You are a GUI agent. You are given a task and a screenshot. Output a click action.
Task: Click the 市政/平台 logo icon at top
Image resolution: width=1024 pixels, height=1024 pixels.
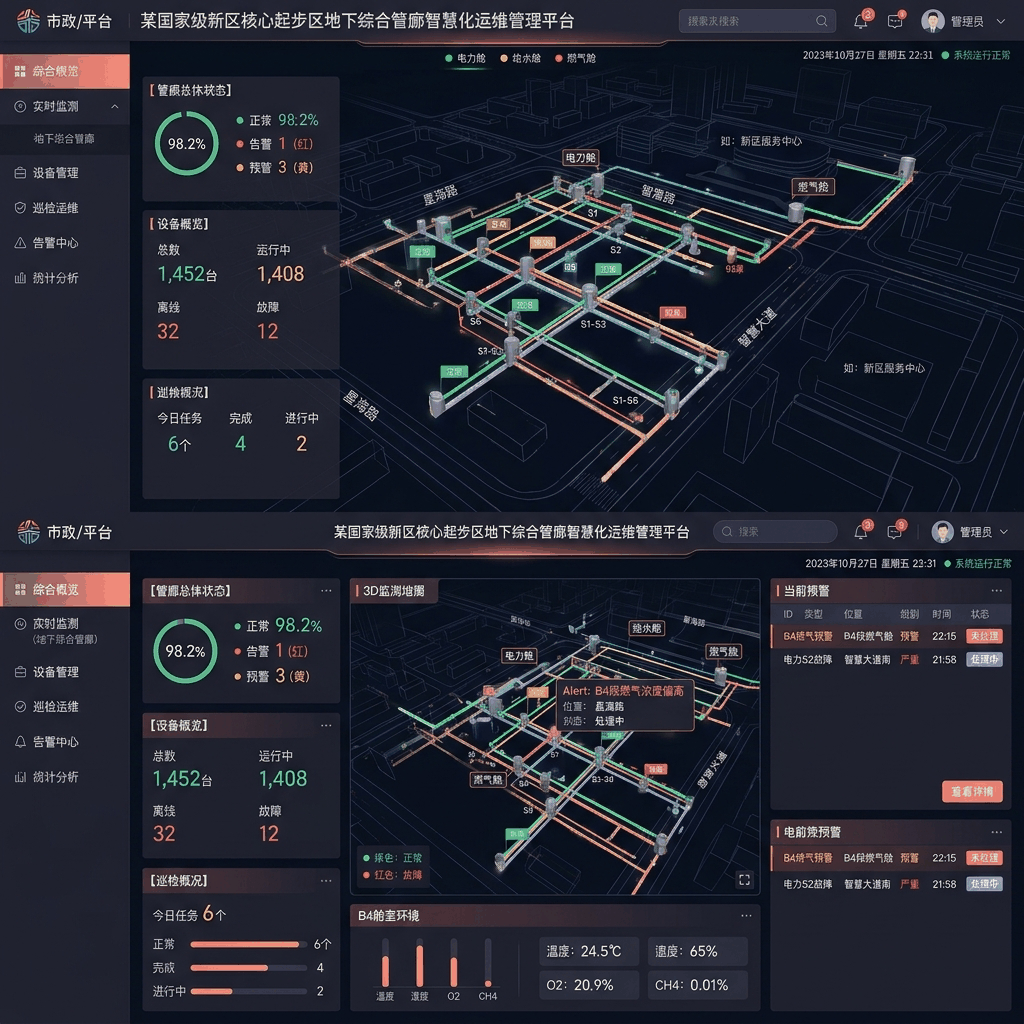tap(28, 21)
